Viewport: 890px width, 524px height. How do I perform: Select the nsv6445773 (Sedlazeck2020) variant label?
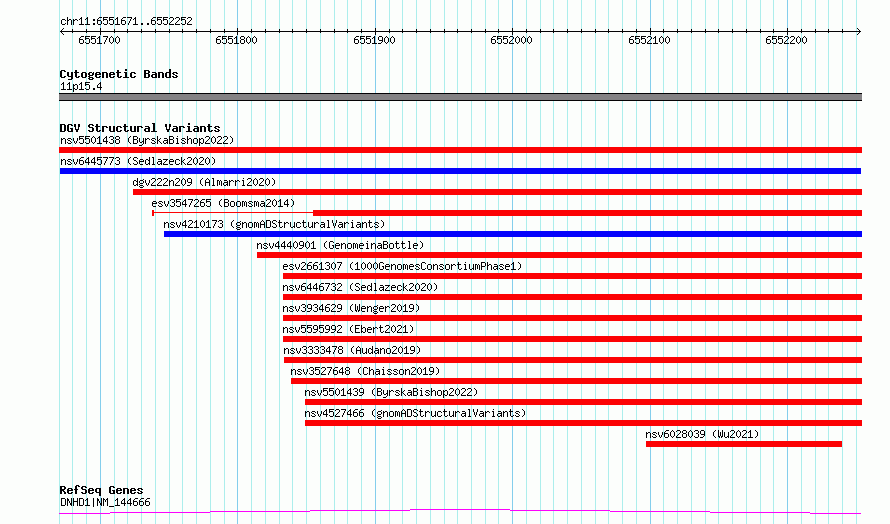[x=138, y=161]
